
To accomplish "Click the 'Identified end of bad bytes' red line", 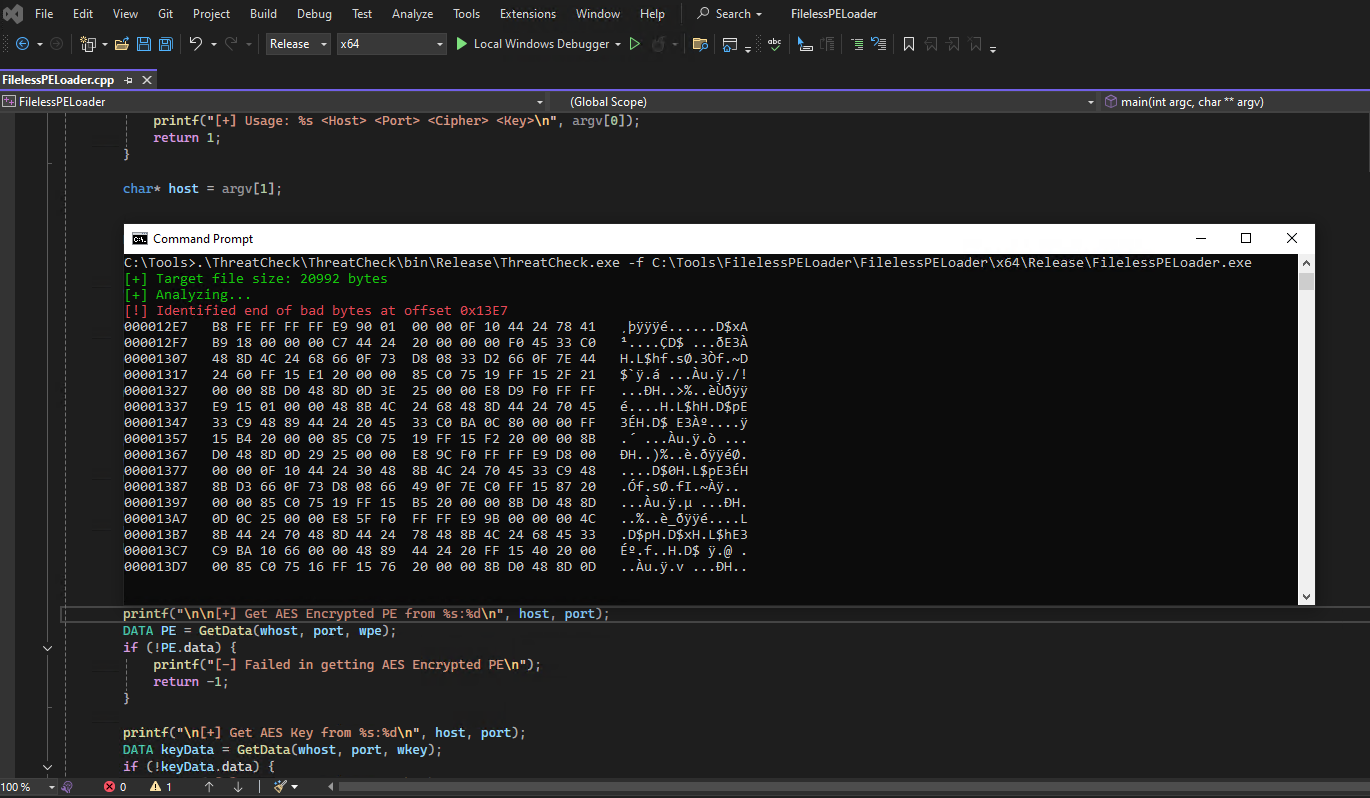I will pyautogui.click(x=316, y=311).
